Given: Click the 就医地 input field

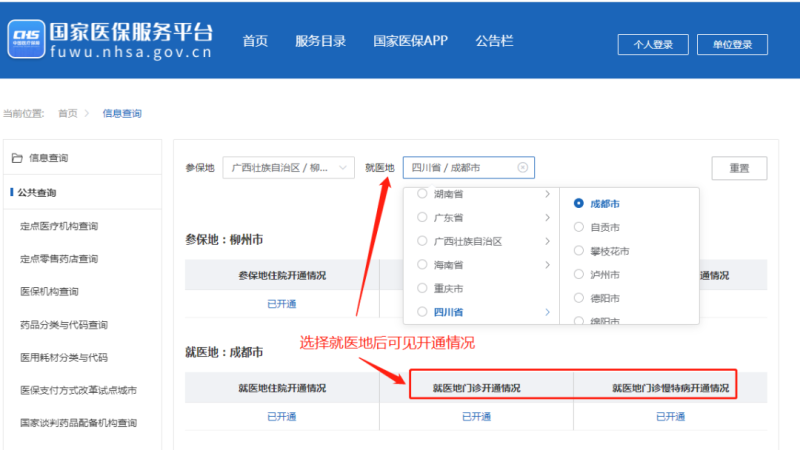Looking at the screenshot, I should [460, 168].
